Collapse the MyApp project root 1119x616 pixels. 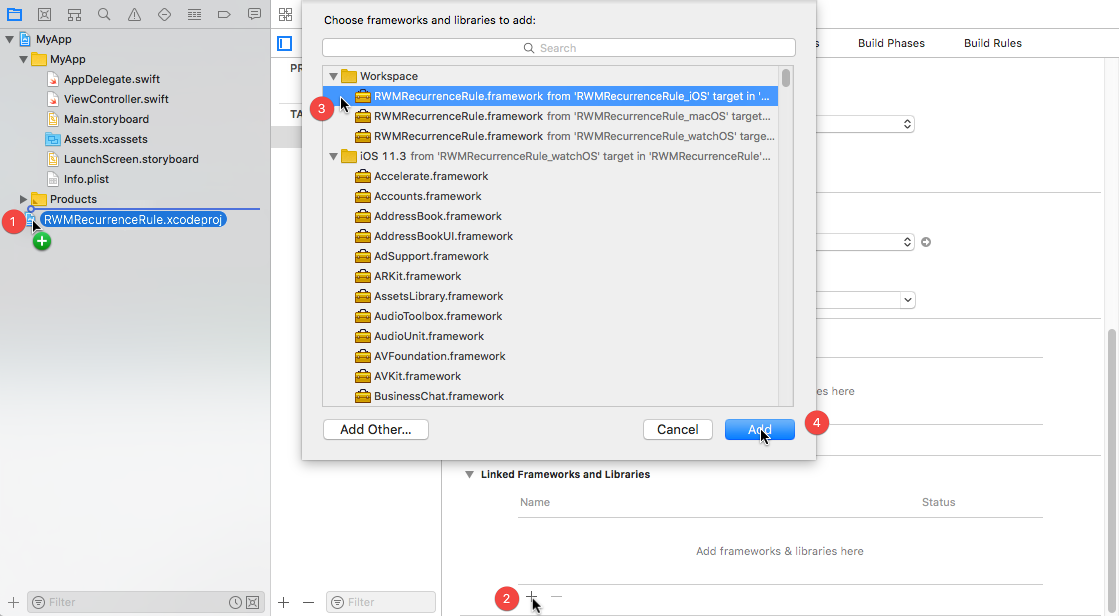(9, 39)
